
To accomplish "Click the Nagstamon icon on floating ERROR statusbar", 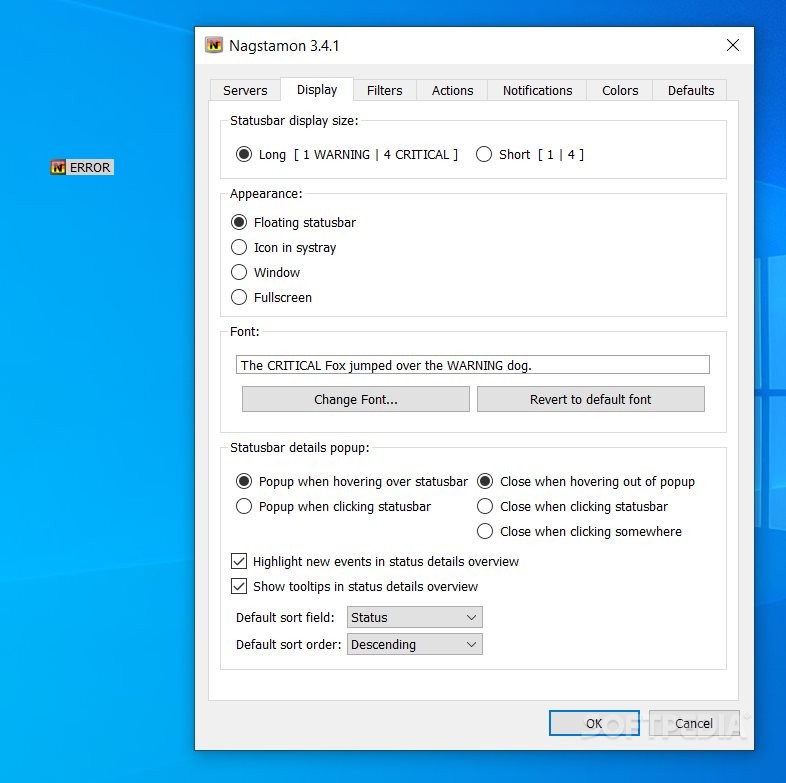I will tap(58, 167).
